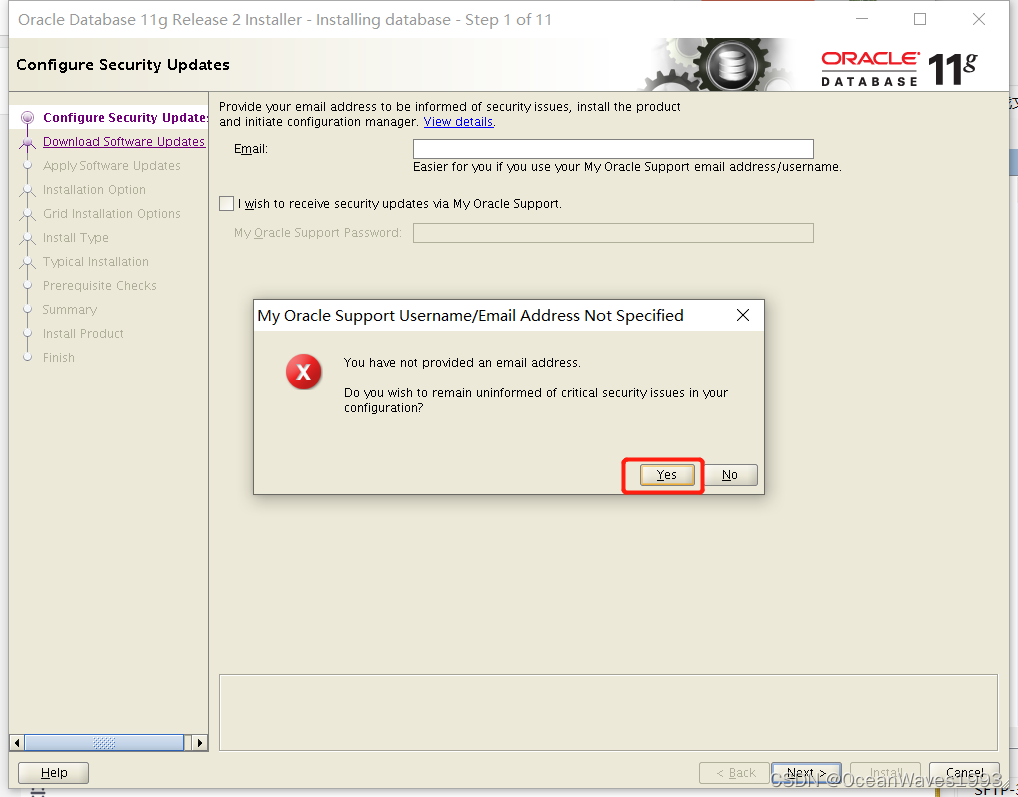
Task: Proceed with the Next button
Action: tap(806, 772)
